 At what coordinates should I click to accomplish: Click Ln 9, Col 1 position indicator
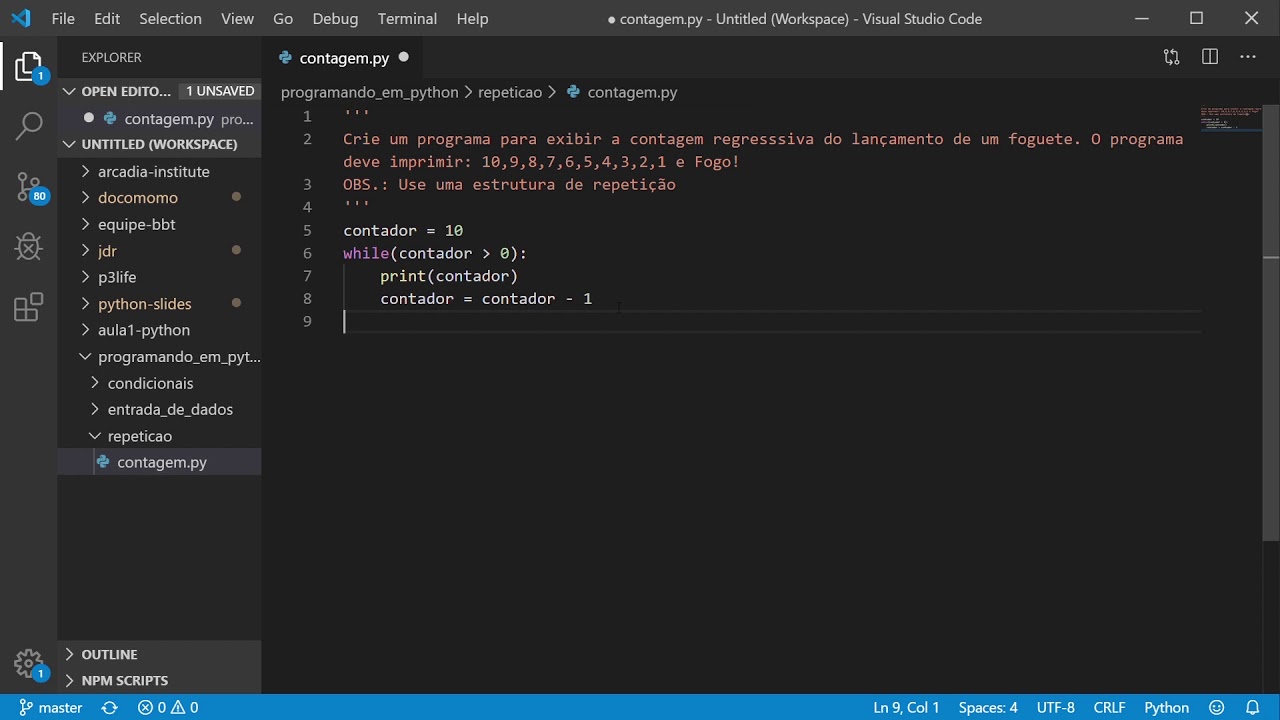point(906,707)
